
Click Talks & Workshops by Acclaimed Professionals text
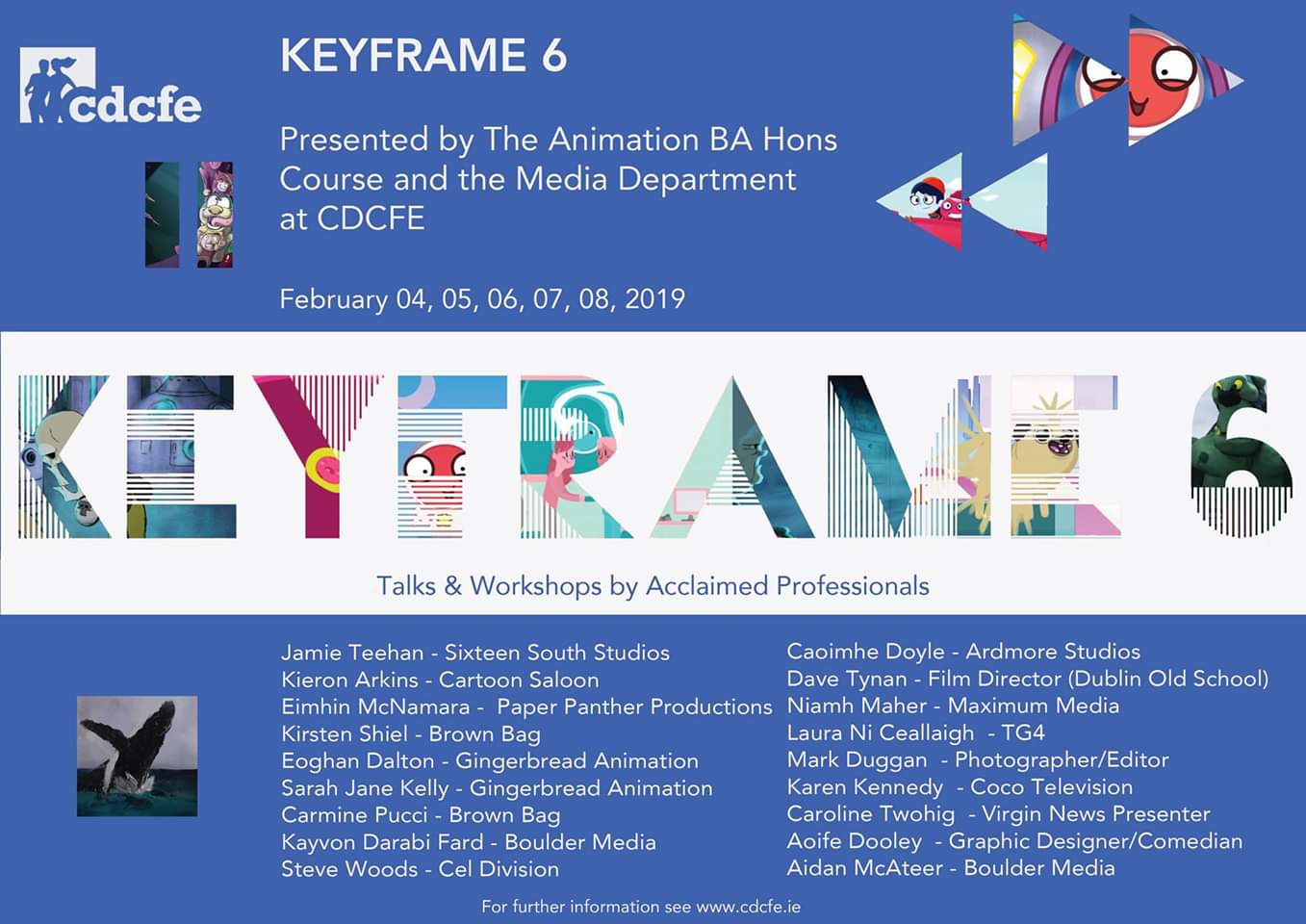(653, 586)
